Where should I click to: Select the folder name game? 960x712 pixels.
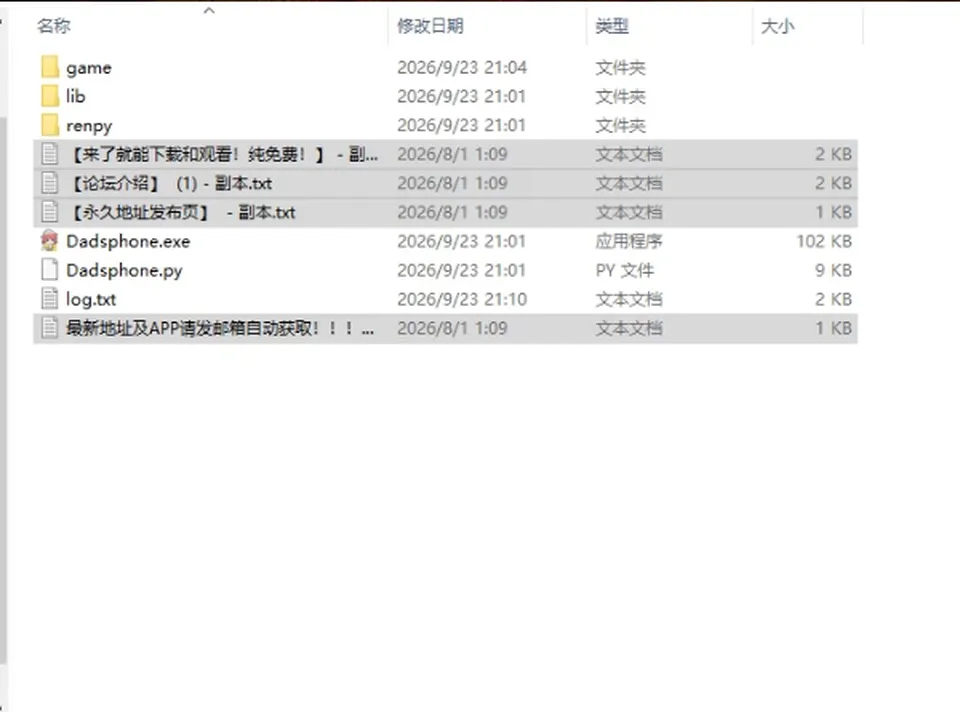point(89,68)
